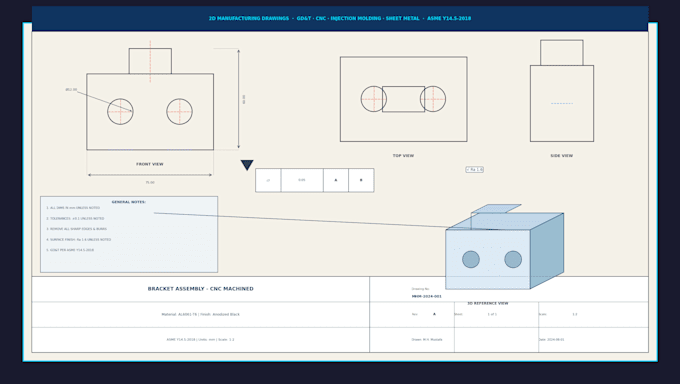
Task: Click the shaded side face of 3D model
Action: (547, 251)
